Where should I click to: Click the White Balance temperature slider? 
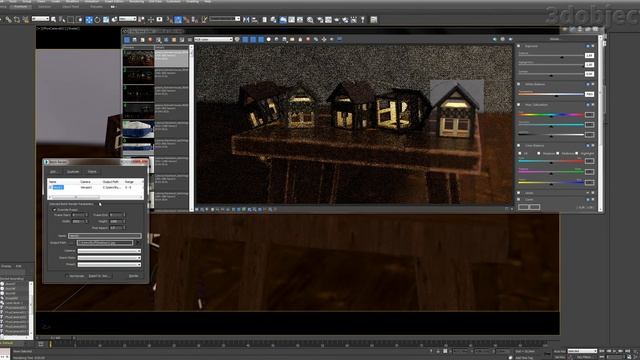click(551, 94)
